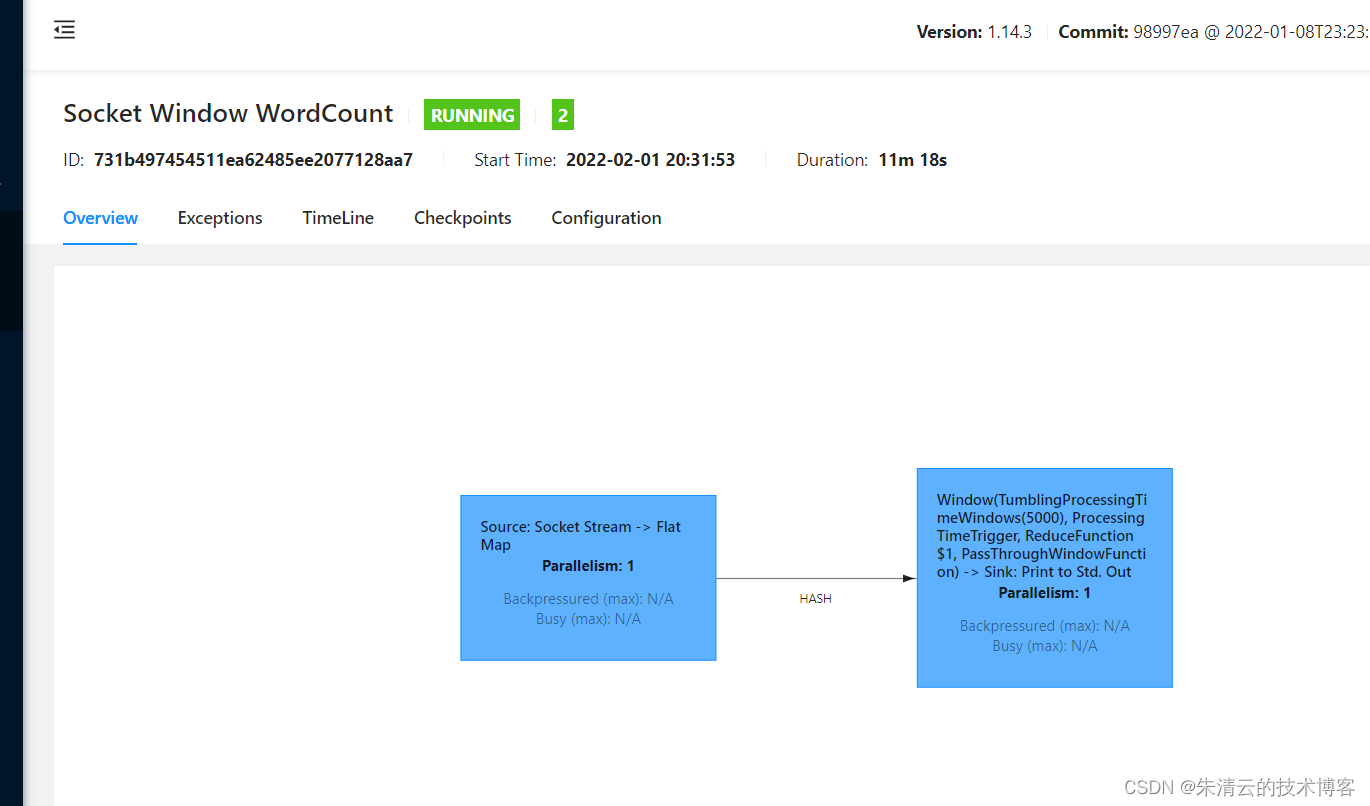The width and height of the screenshot is (1370, 806).
Task: Click Busy (max): N/A in the Window node
Action: click(1044, 646)
